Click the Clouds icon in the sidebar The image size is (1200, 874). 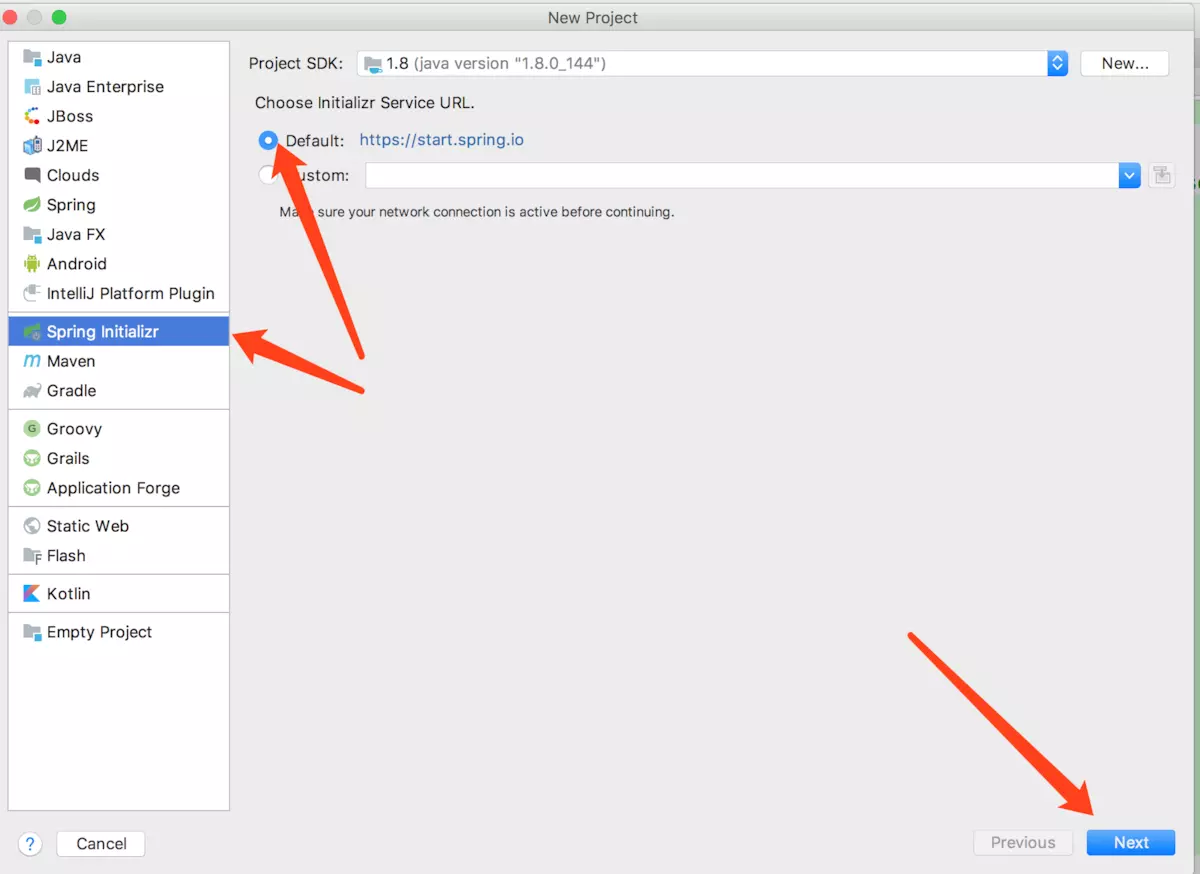[x=32, y=175]
